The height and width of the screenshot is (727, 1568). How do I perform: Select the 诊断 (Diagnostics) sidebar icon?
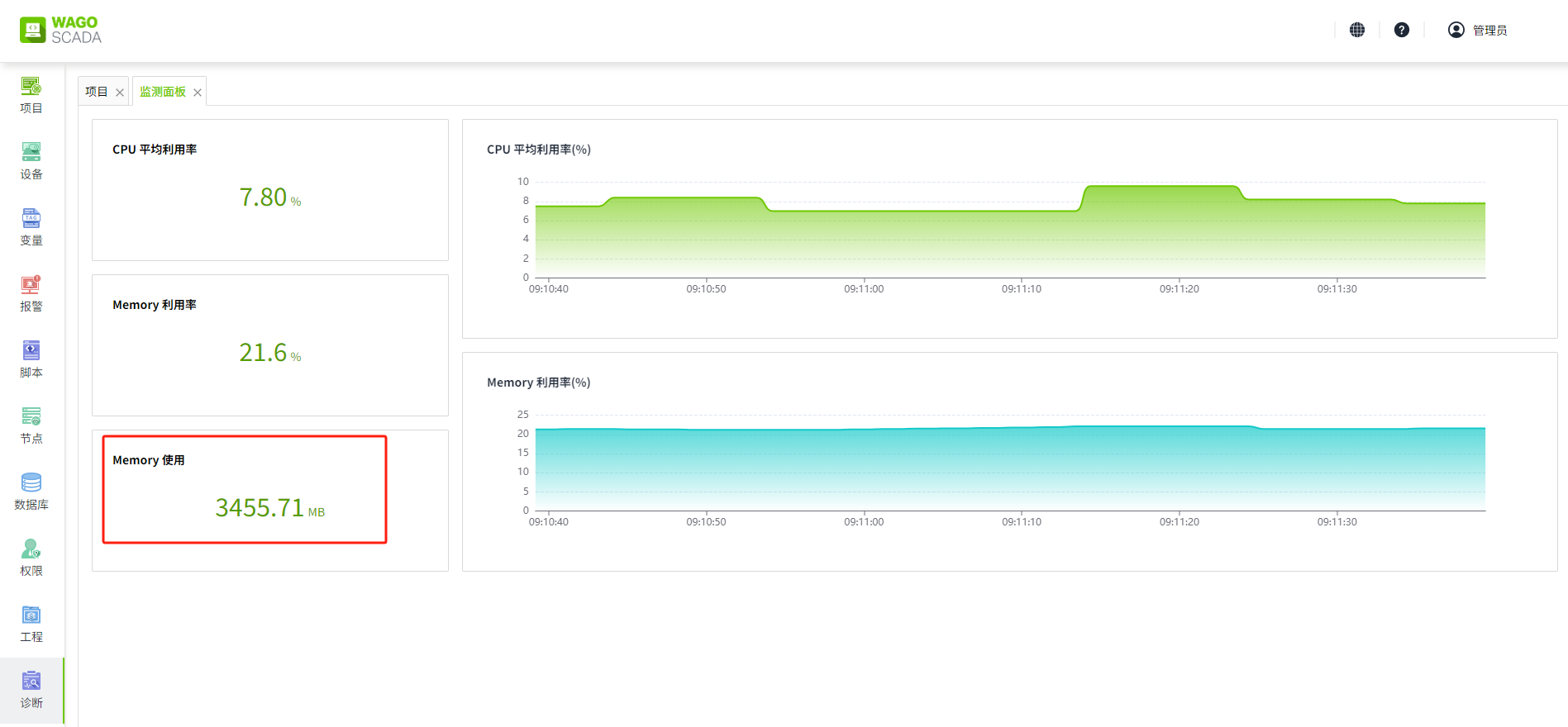point(31,690)
